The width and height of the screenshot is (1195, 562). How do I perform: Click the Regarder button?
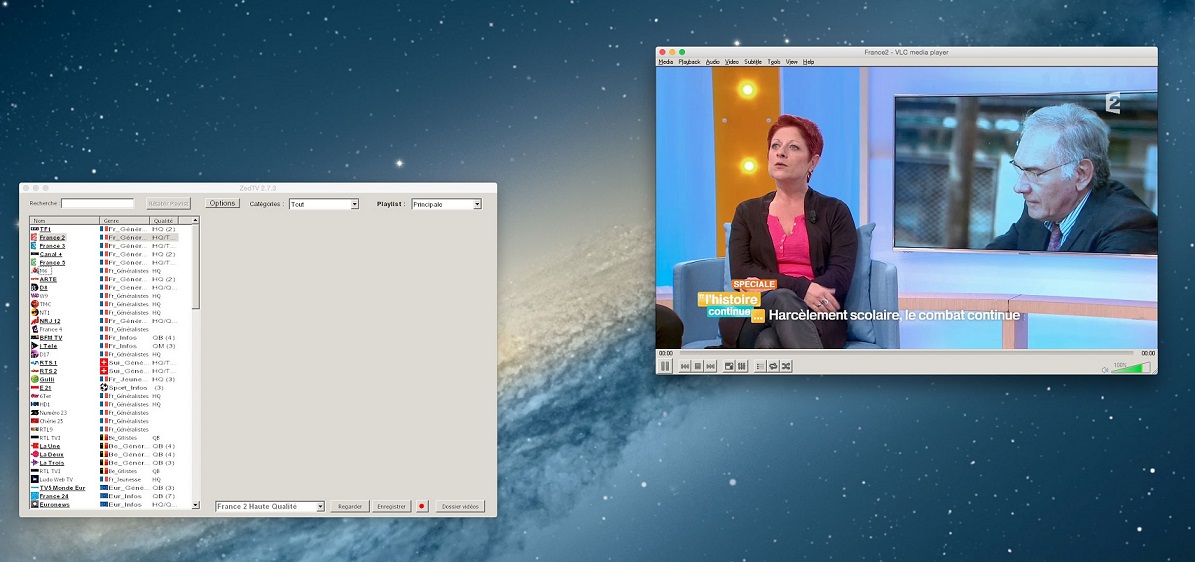click(350, 507)
